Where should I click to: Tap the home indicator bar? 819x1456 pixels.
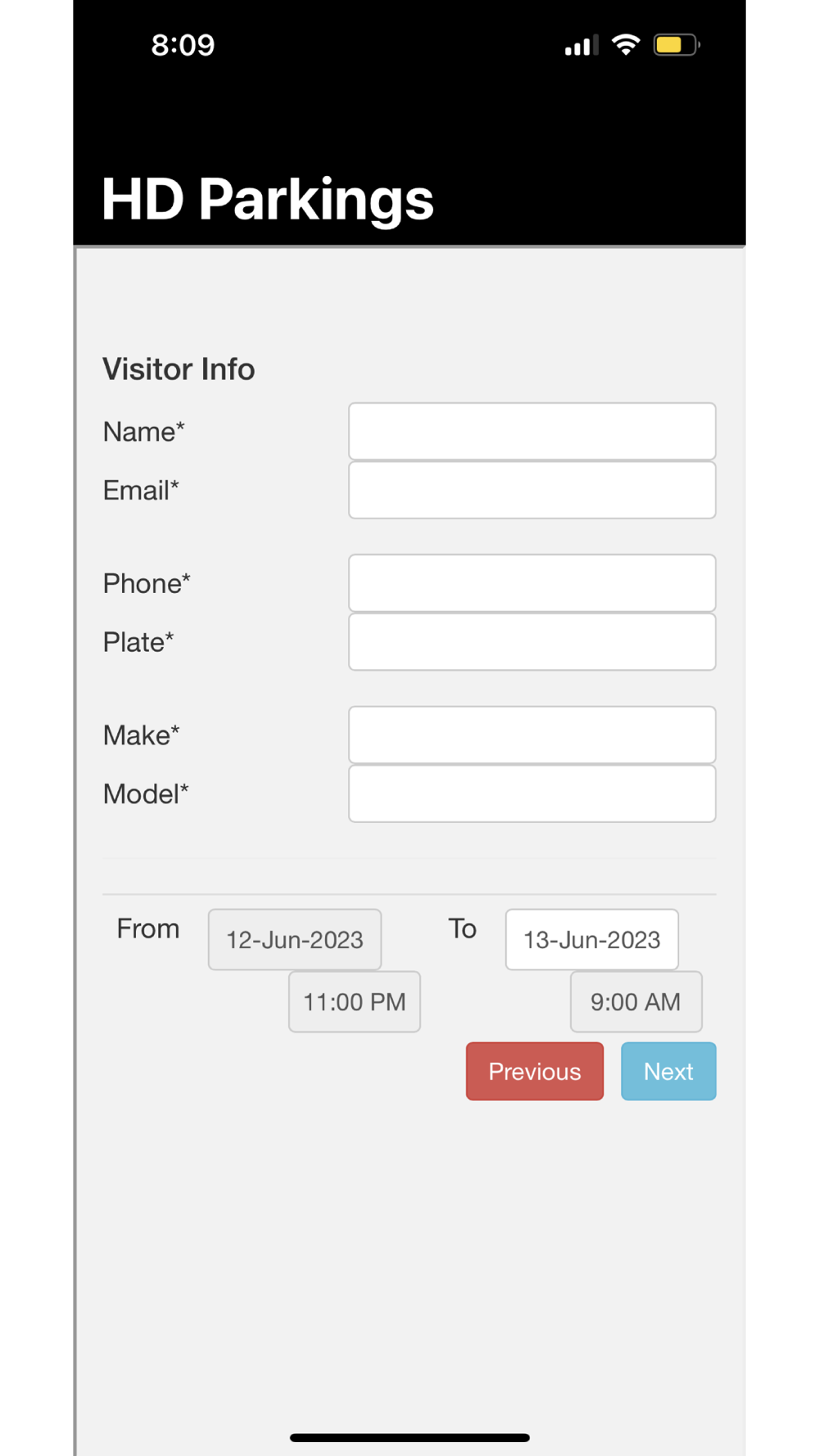[409, 1437]
